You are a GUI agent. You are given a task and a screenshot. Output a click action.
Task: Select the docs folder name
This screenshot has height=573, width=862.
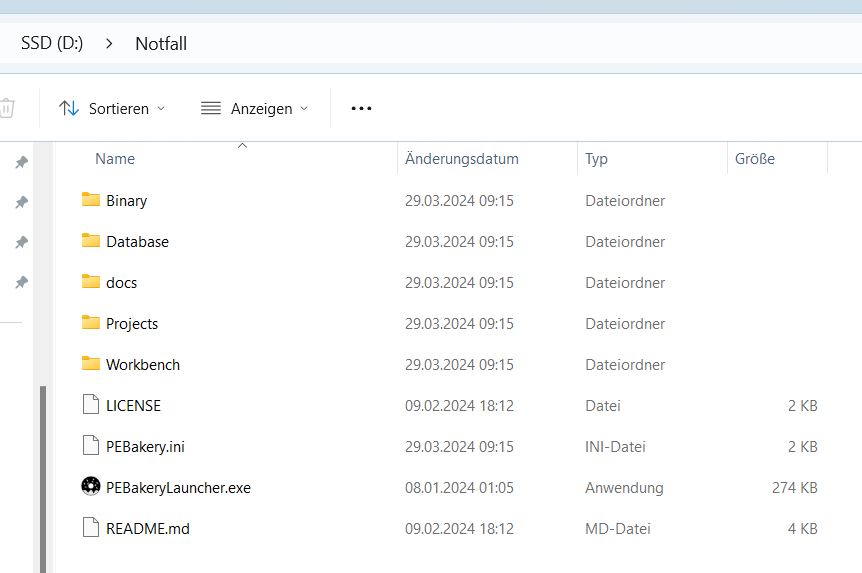click(x=121, y=283)
